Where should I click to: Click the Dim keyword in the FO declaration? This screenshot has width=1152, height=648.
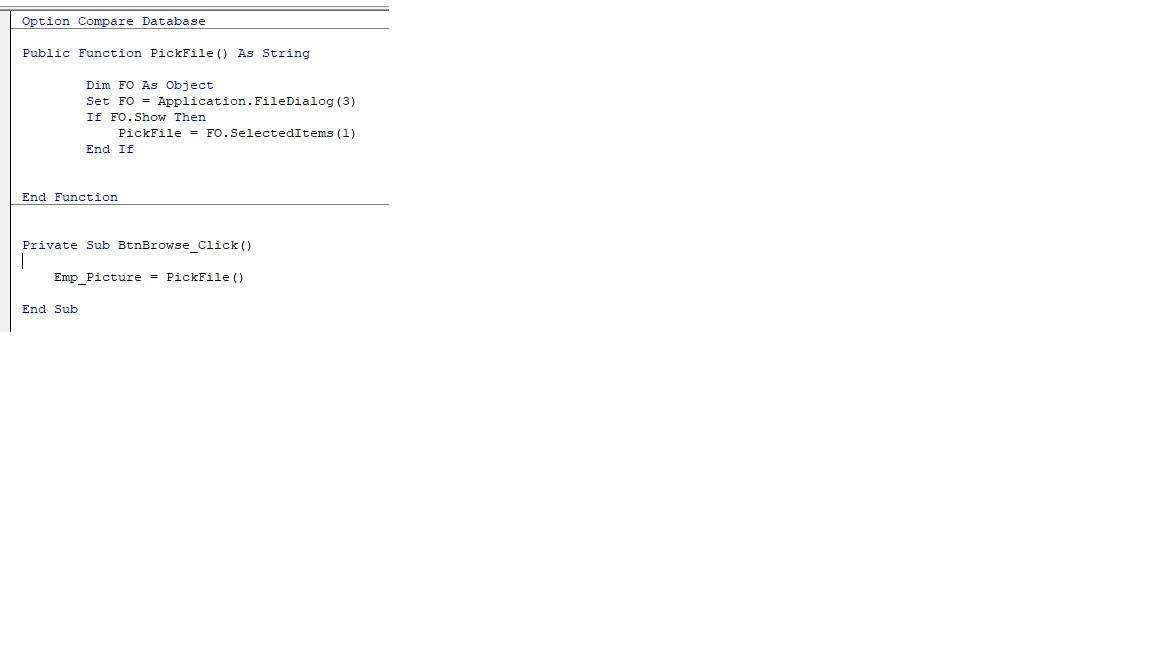tap(98, 85)
